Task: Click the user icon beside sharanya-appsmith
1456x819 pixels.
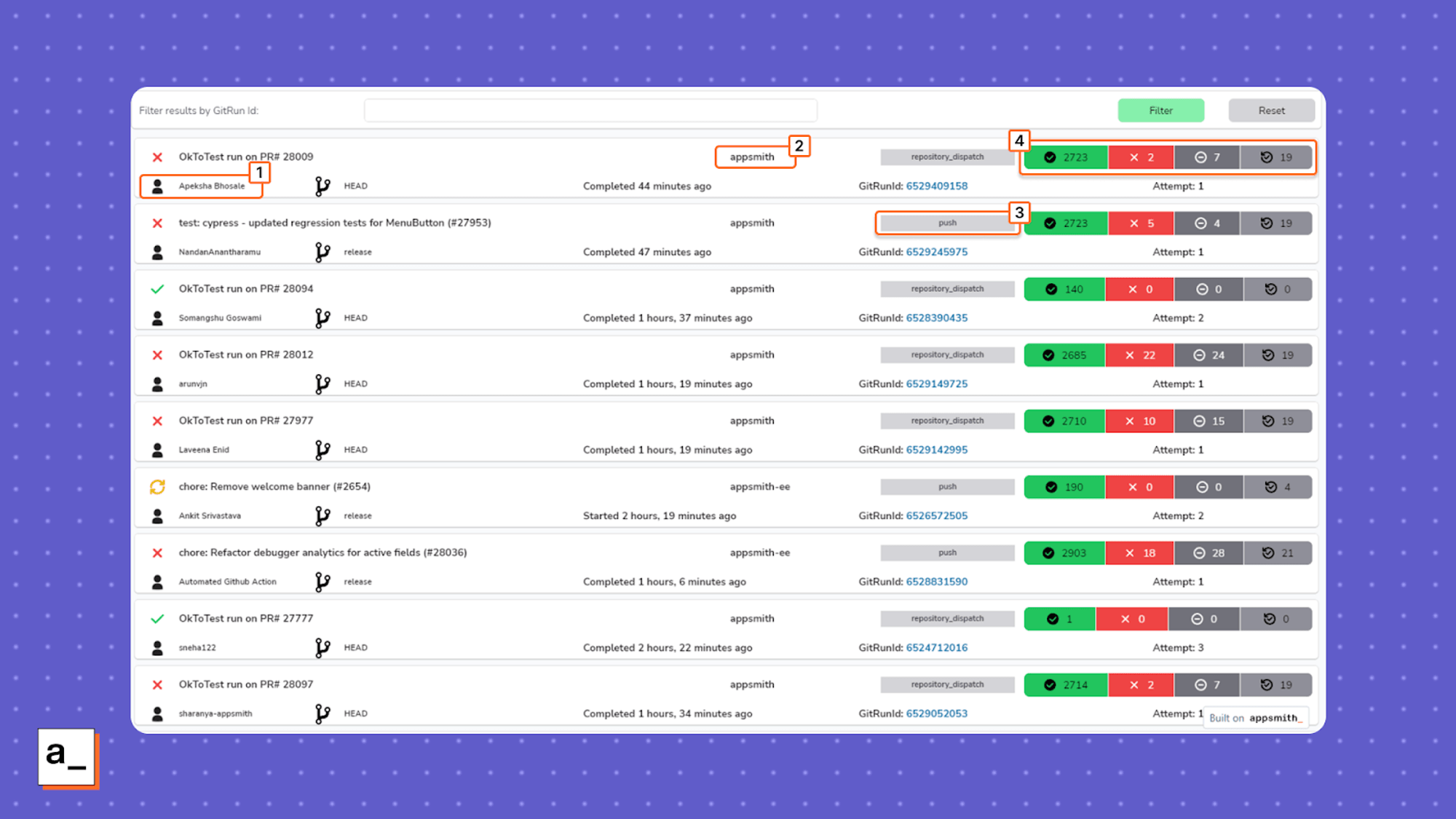Action: pos(157,713)
